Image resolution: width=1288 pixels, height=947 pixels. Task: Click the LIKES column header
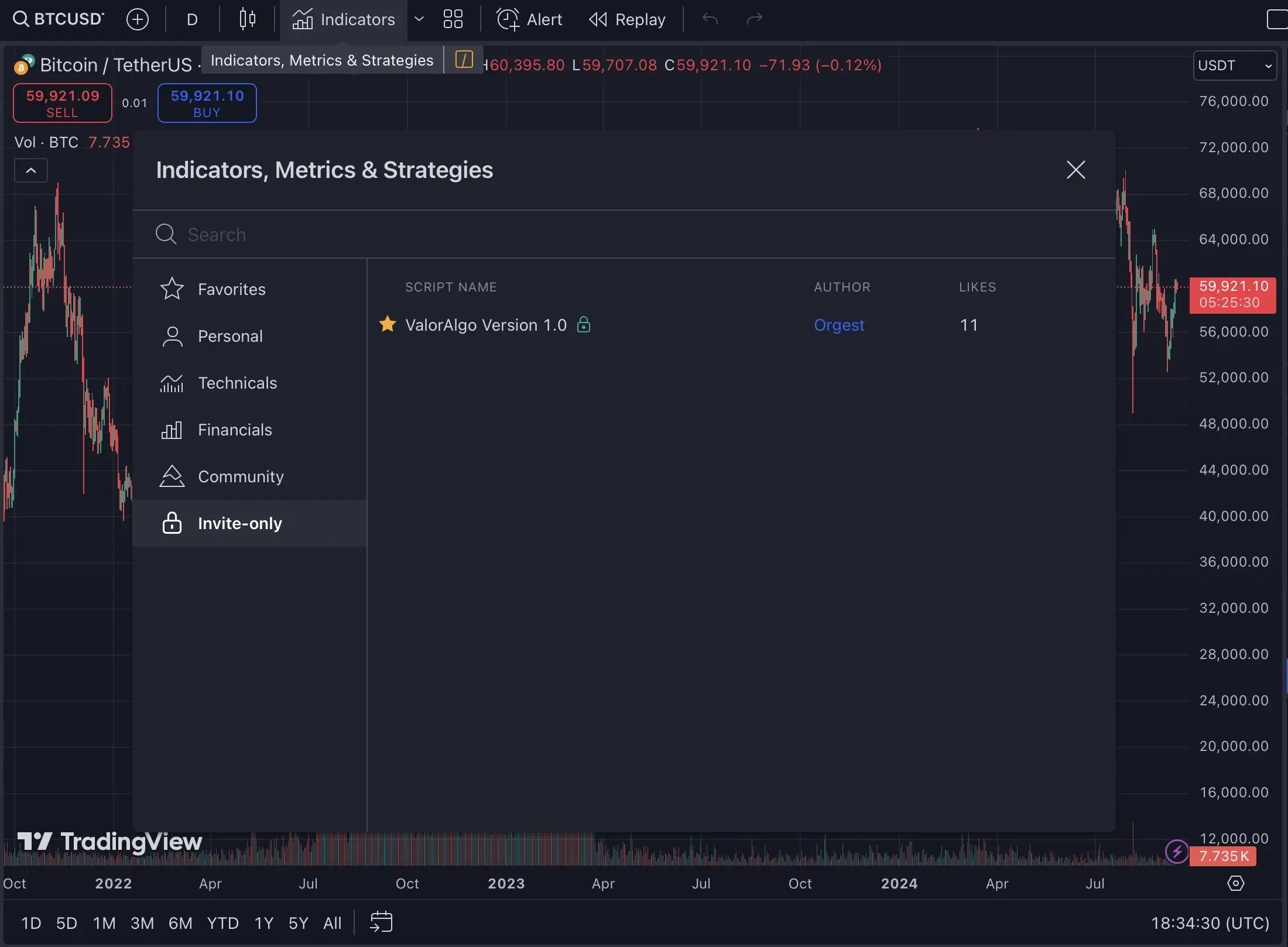(x=977, y=287)
